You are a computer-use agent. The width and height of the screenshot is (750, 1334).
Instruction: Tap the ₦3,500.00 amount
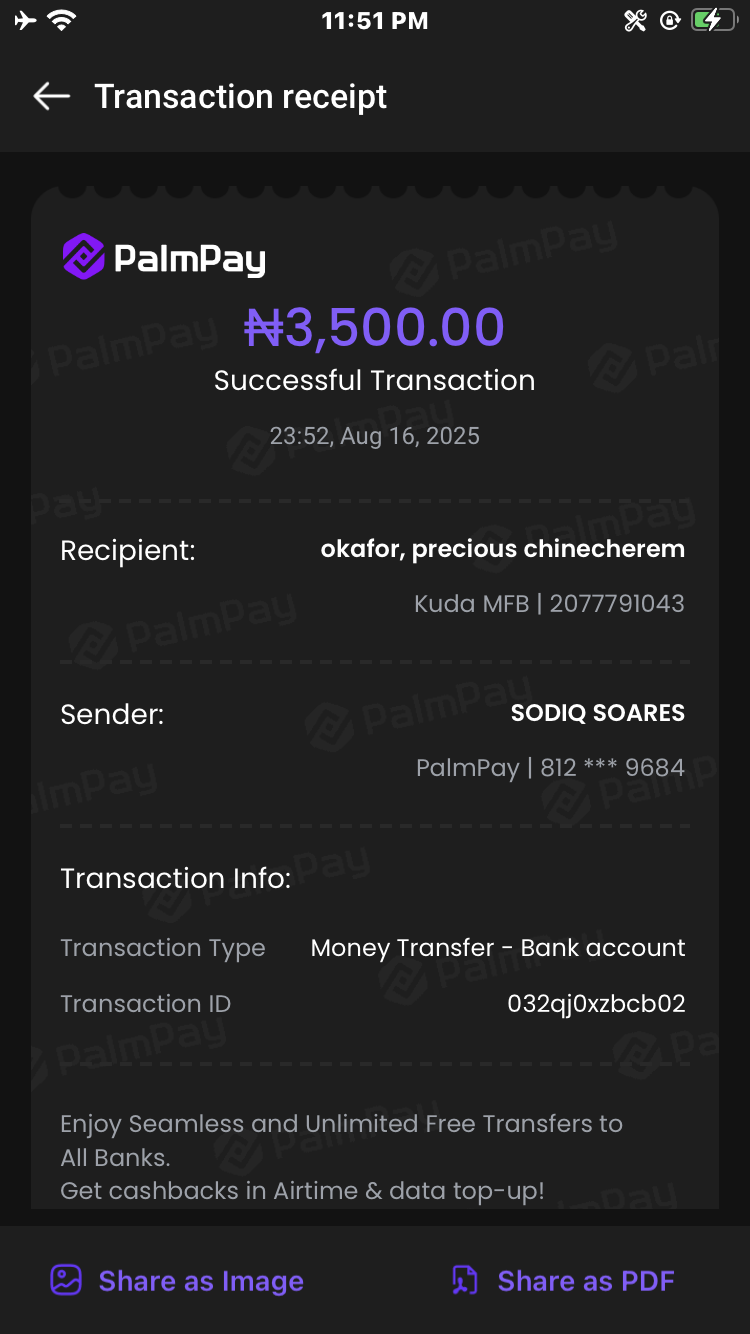click(x=375, y=327)
